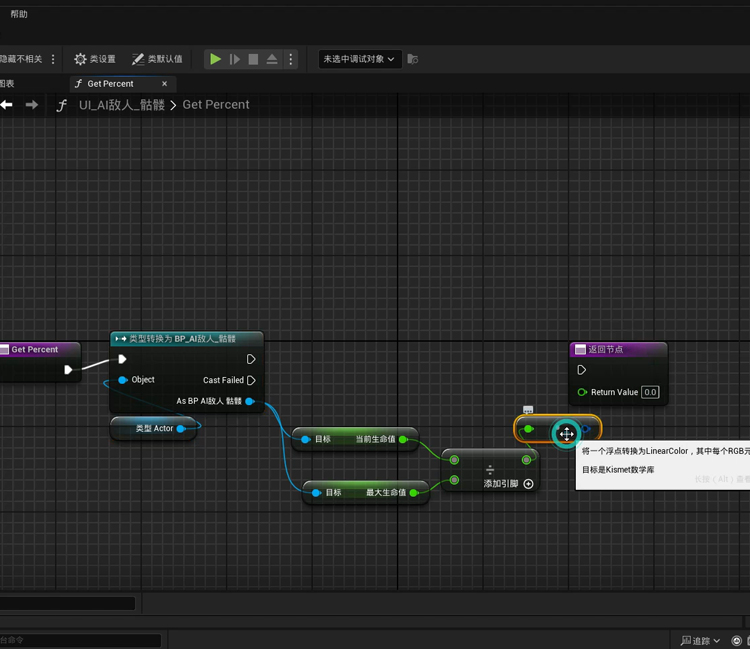Navigate forward with the right arrow
The height and width of the screenshot is (649, 750).
pyautogui.click(x=32, y=105)
